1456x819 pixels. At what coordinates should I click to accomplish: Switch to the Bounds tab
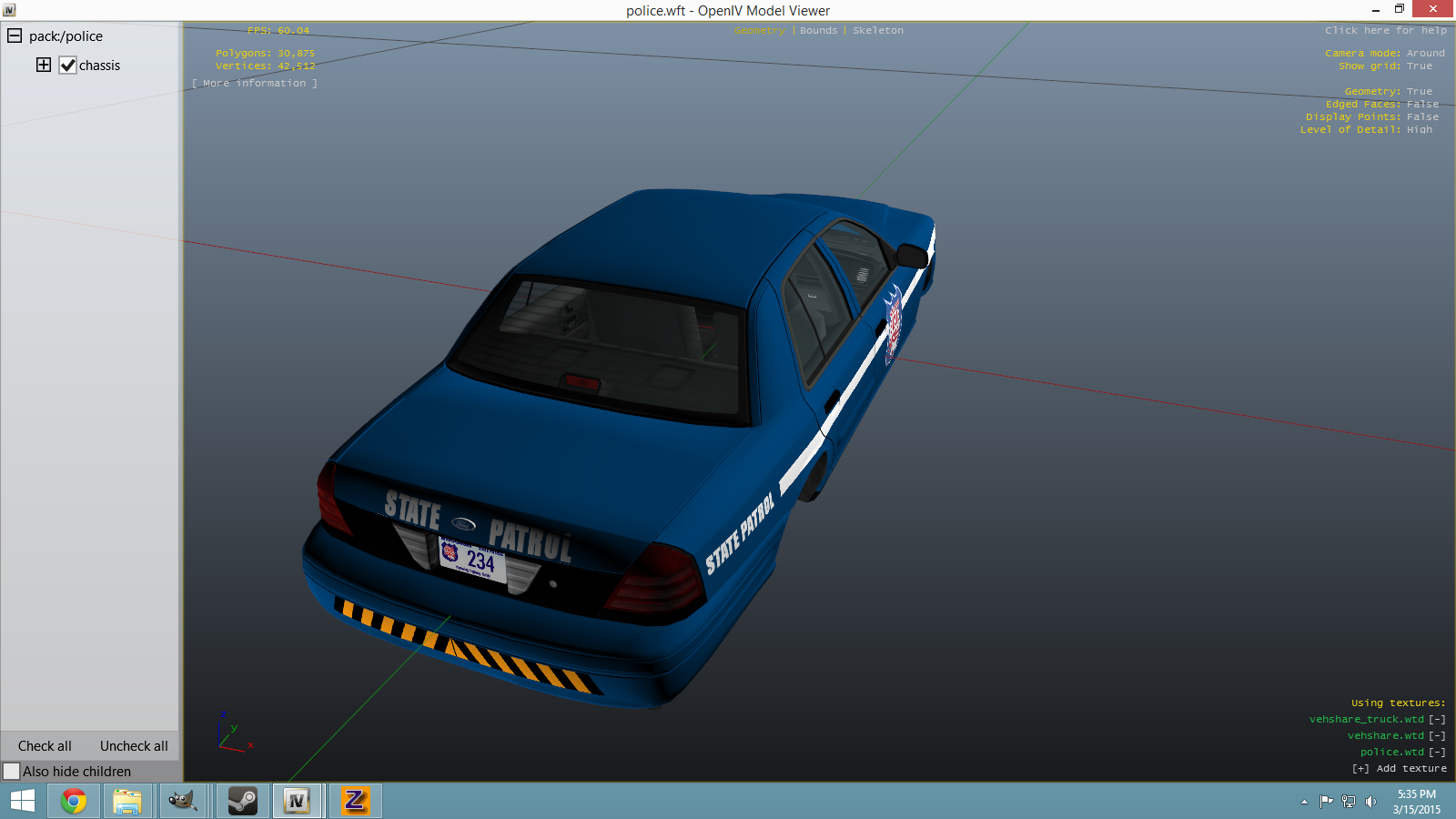tap(818, 31)
